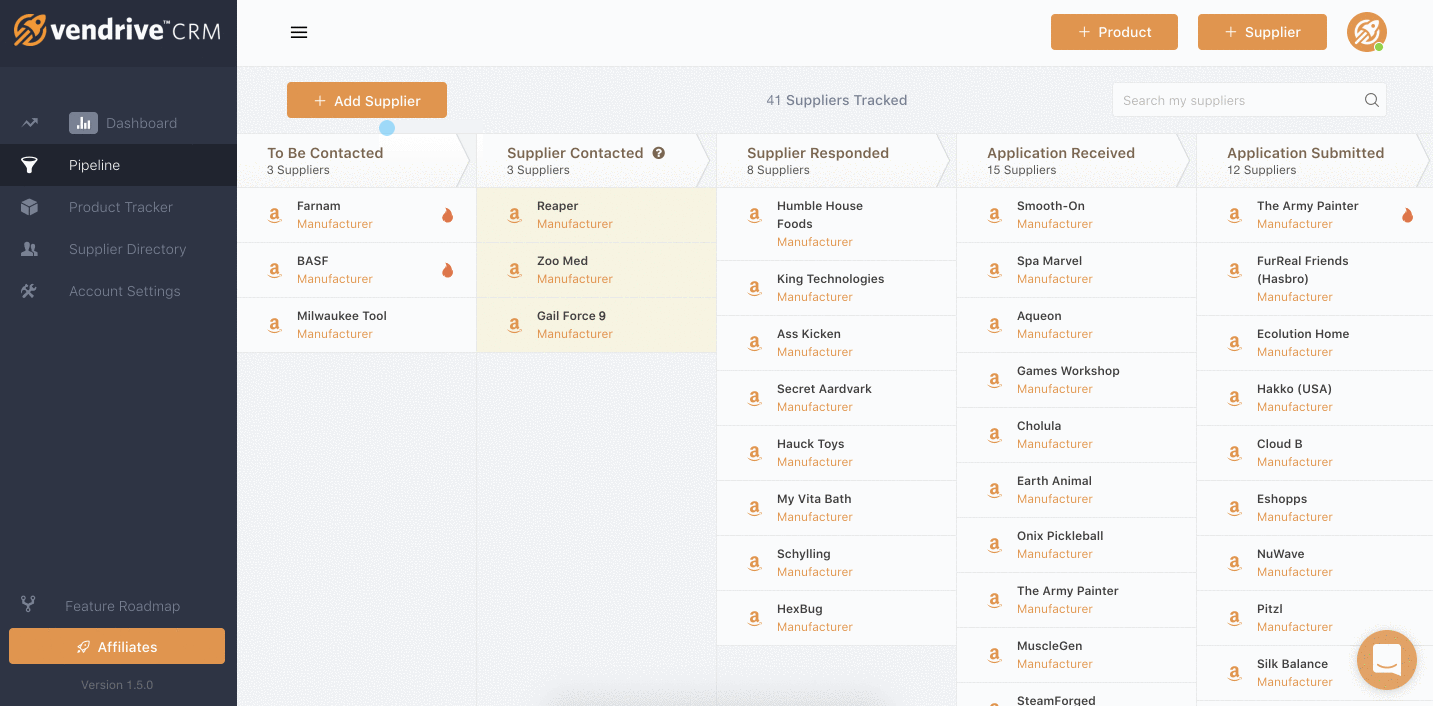This screenshot has height=706, width=1433.
Task: Open Dashboard from the sidebar
Action: [x=141, y=123]
